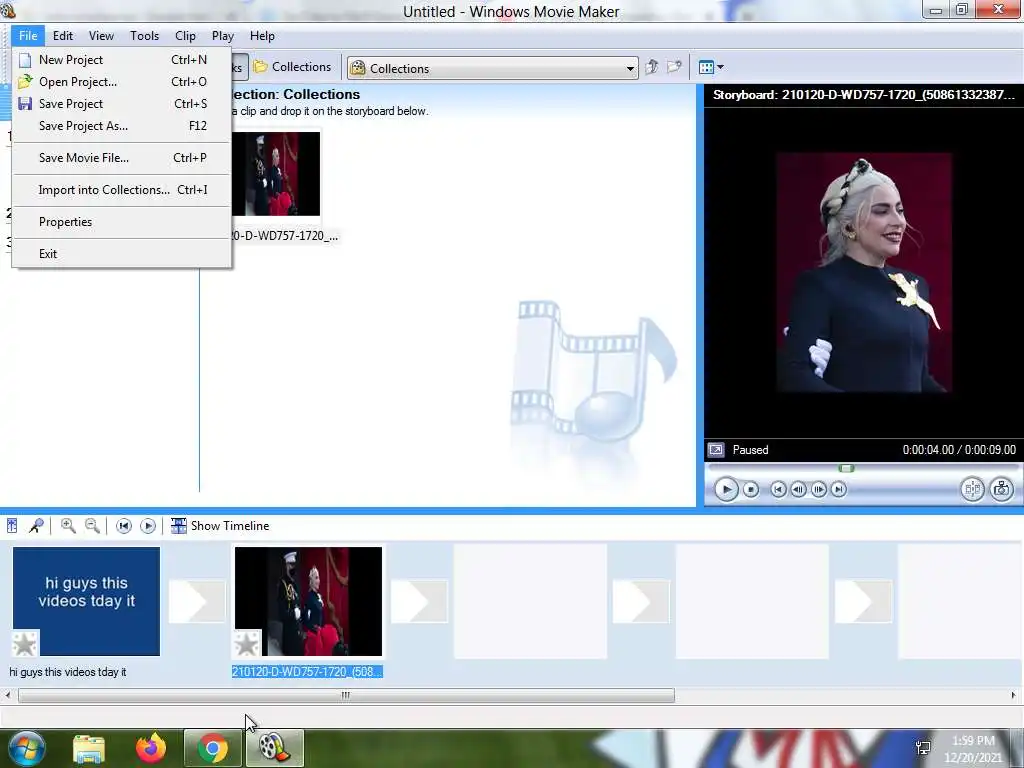The height and width of the screenshot is (768, 1024).
Task: Choose Import into Collections... entry
Action: pos(121,190)
